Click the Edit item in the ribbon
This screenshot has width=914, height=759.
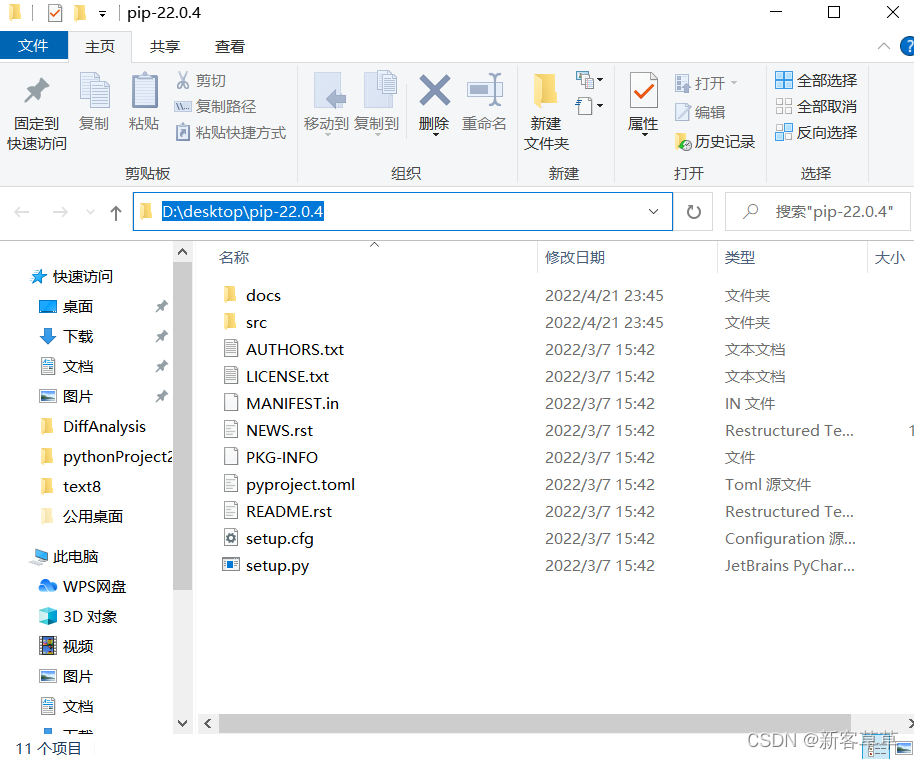699,112
